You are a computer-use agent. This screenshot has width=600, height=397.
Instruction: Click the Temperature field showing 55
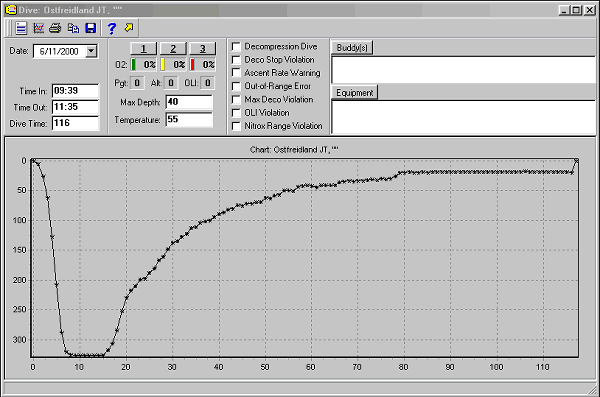click(x=189, y=119)
